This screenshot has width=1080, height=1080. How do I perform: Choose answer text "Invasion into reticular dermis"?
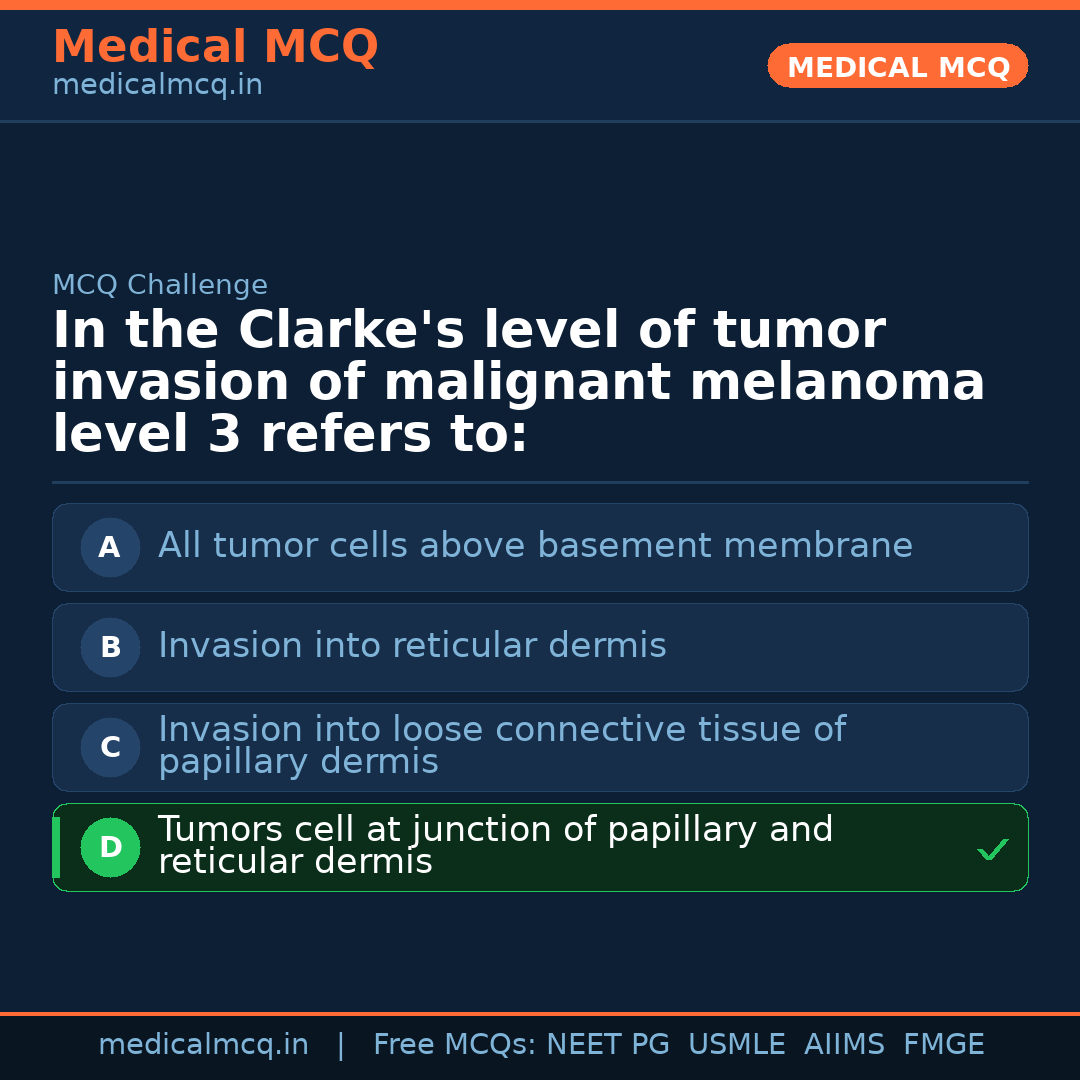[412, 646]
